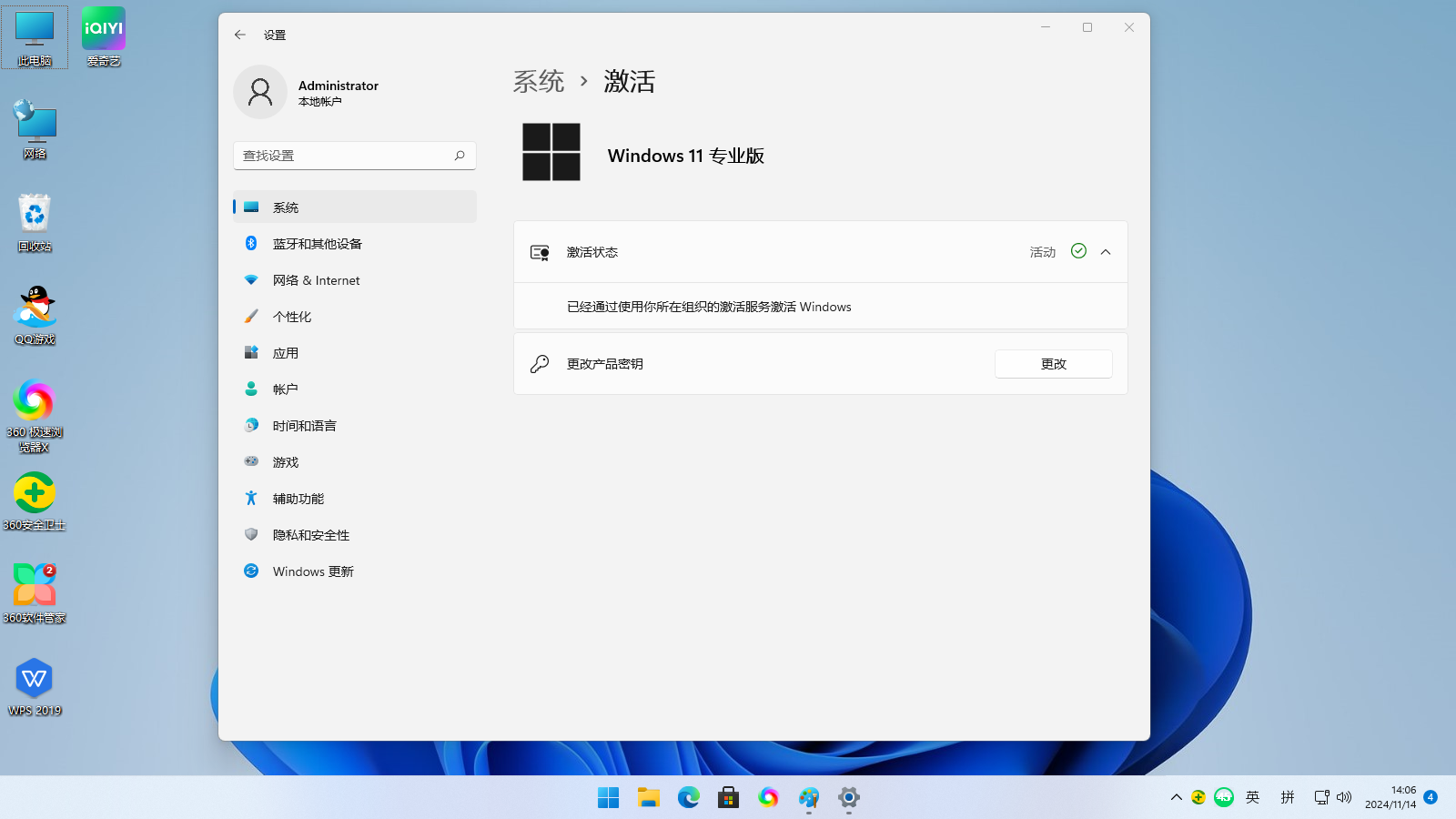The height and width of the screenshot is (819, 1456).
Task: Open 时间和语言 settings page
Action: (355, 425)
